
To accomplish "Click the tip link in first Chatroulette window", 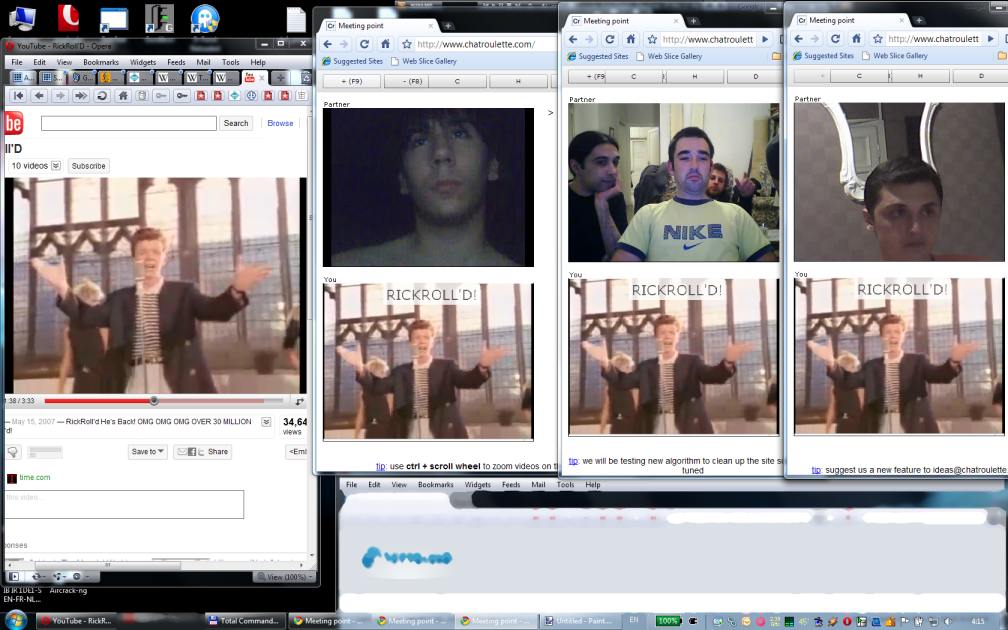I will coord(381,466).
